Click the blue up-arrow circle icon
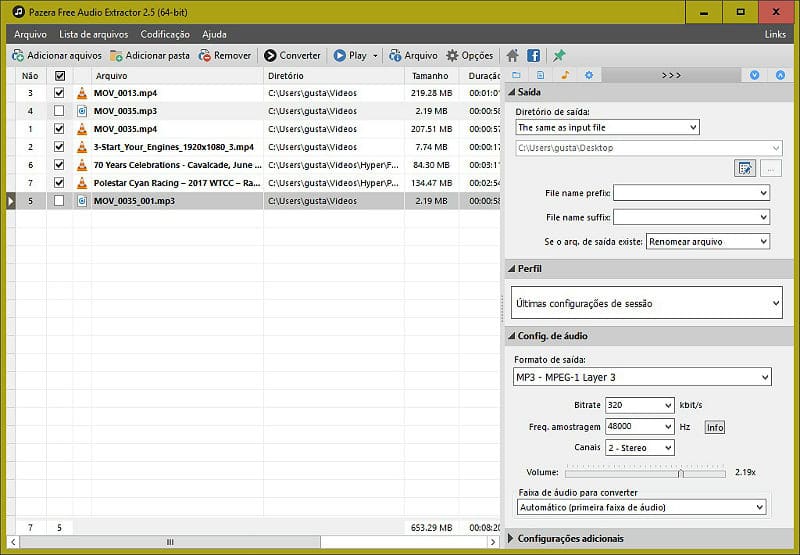The image size is (800, 555). click(780, 75)
